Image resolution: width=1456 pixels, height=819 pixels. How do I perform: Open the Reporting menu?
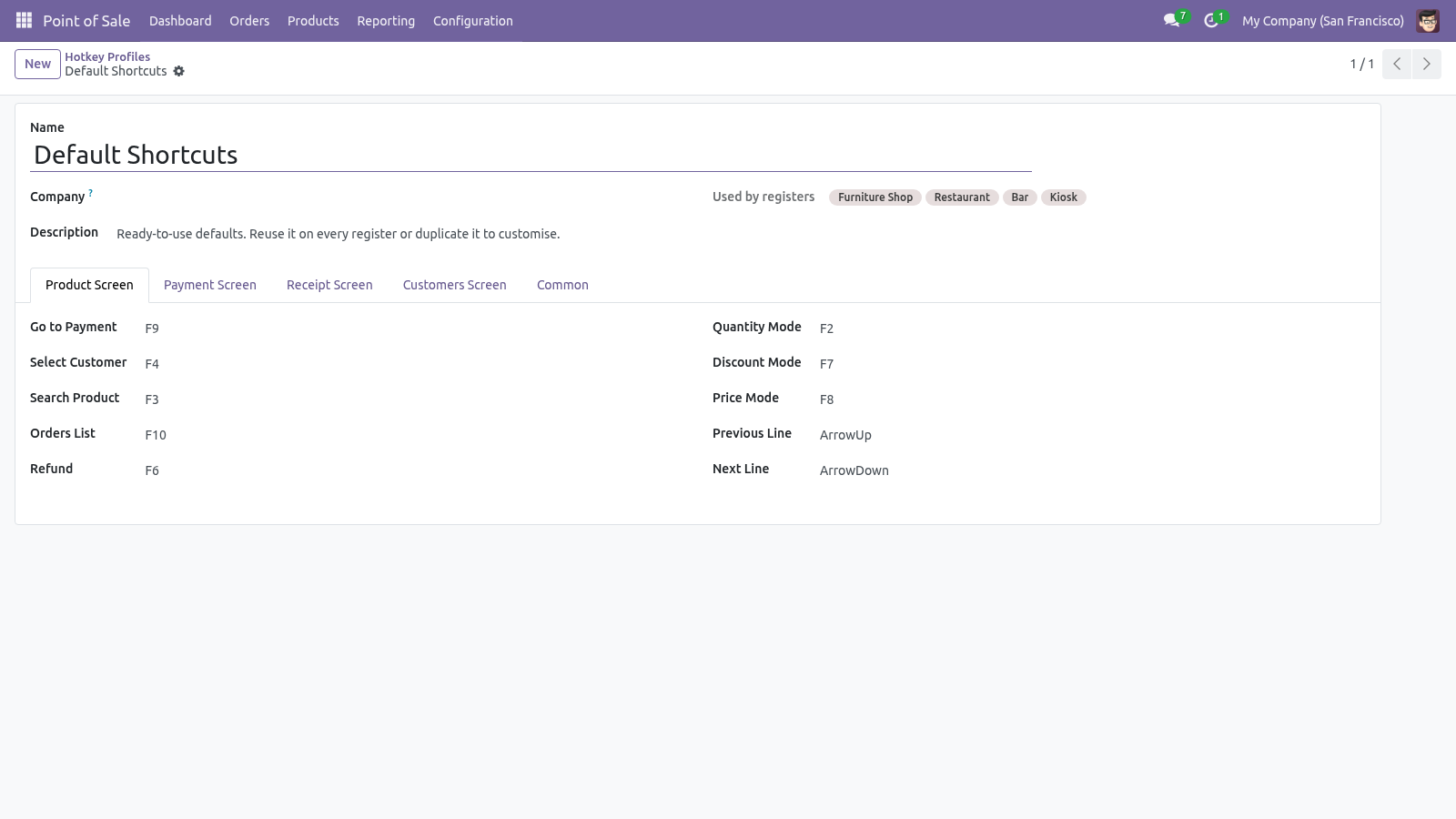(x=386, y=20)
